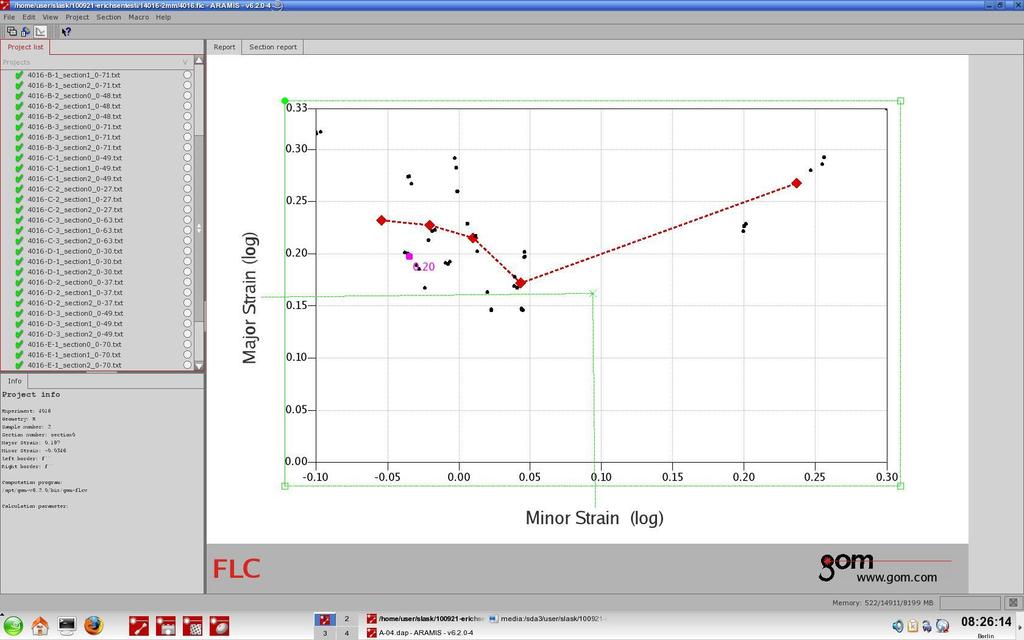
Task: Toggle the circle for 4016-D-2_section2_0-37.txt
Action: coord(187,303)
